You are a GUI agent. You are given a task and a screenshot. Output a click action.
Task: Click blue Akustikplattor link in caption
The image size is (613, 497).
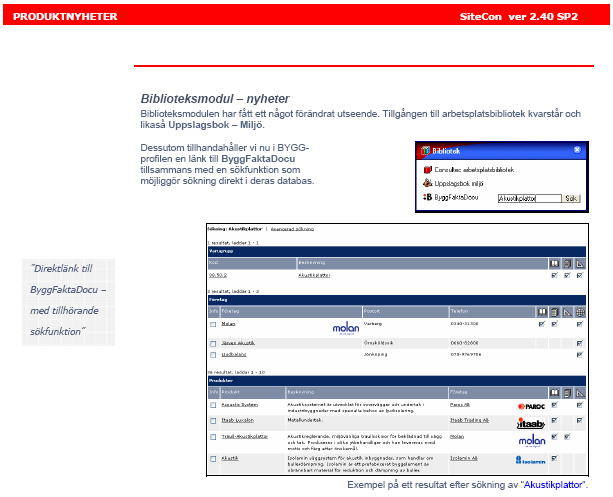tap(553, 485)
